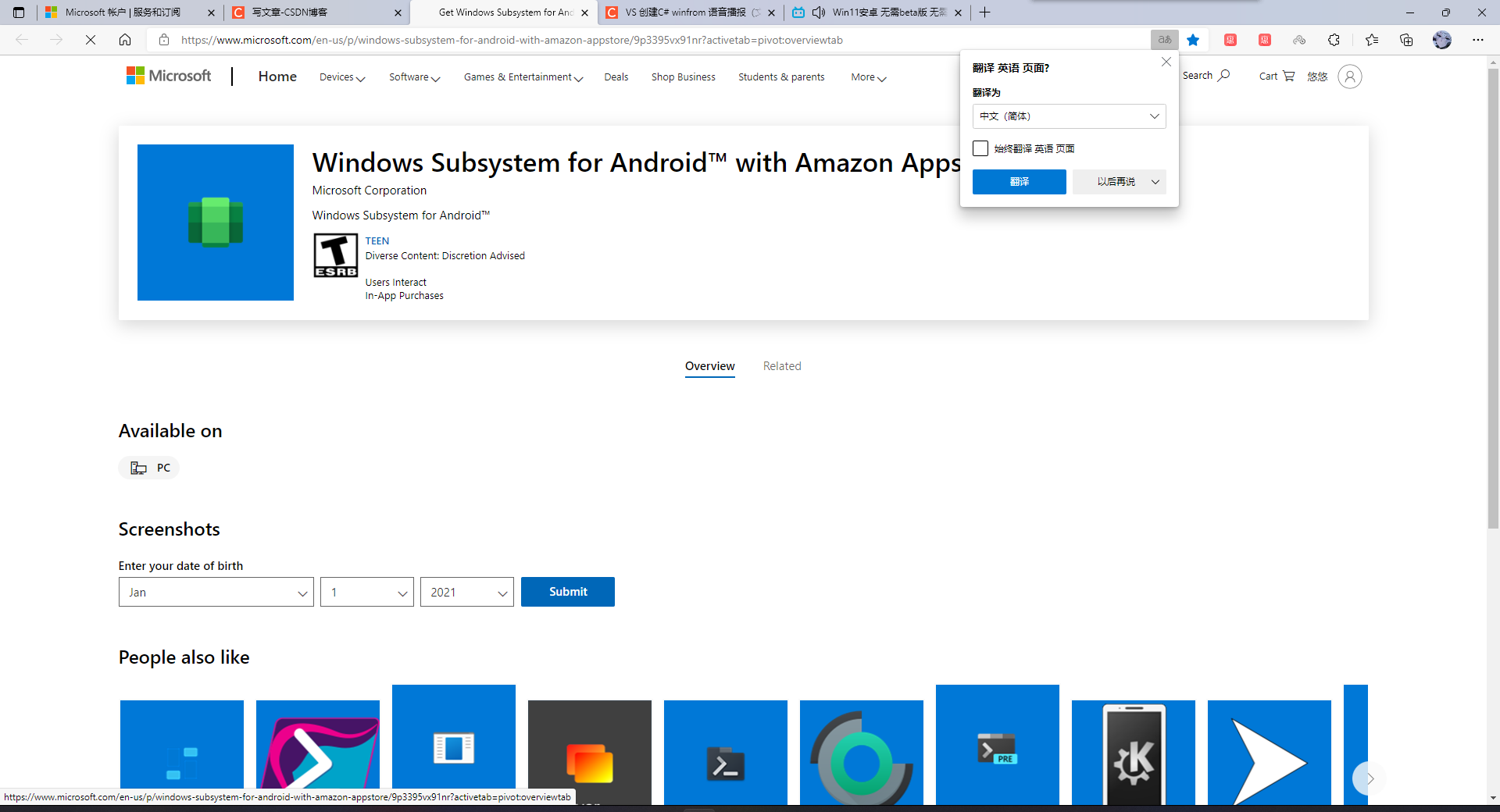Click the Windows Subsystem for Android app icon
The width and height of the screenshot is (1500, 812).
(216, 223)
